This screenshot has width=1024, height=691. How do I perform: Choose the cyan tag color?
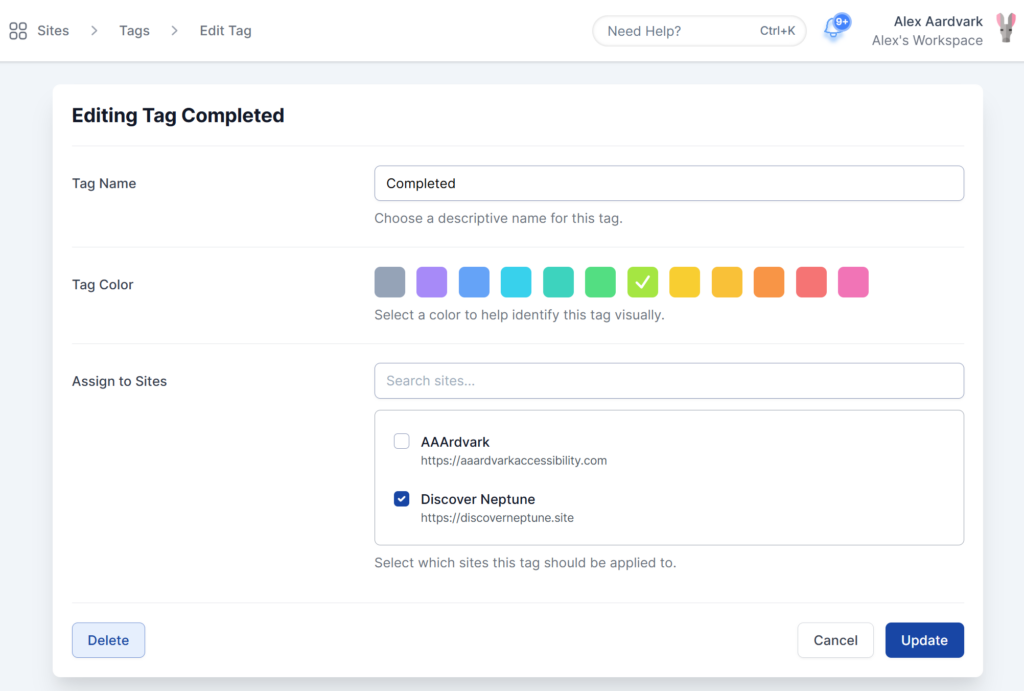[516, 282]
